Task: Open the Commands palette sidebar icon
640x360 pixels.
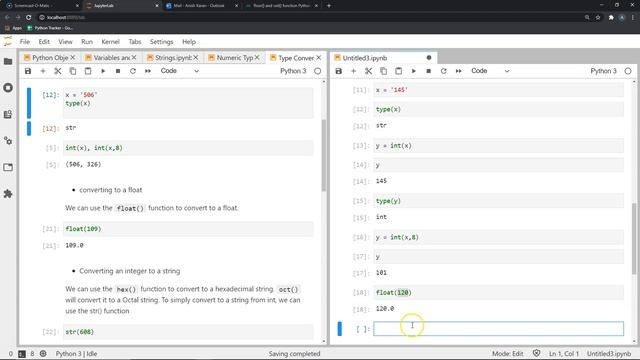Action: point(8,114)
